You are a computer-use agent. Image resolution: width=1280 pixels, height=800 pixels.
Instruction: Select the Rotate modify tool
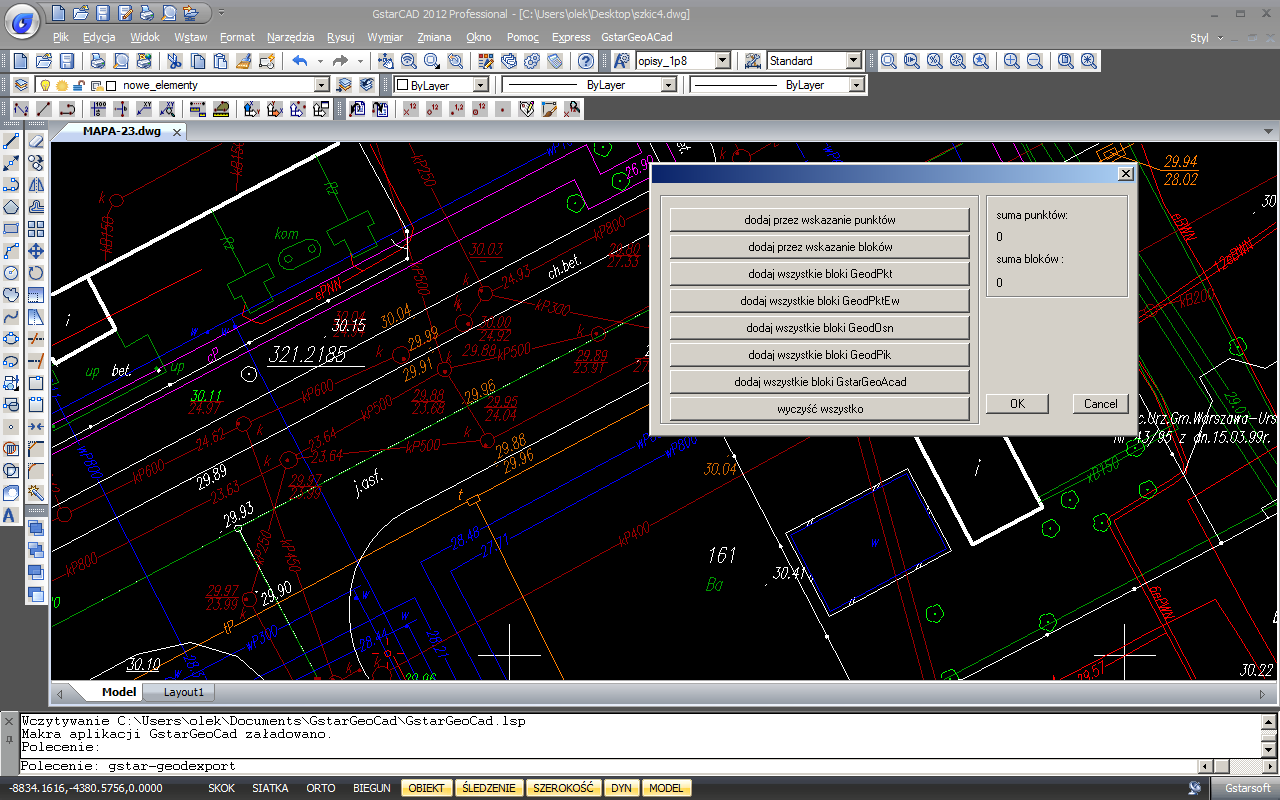[x=36, y=273]
